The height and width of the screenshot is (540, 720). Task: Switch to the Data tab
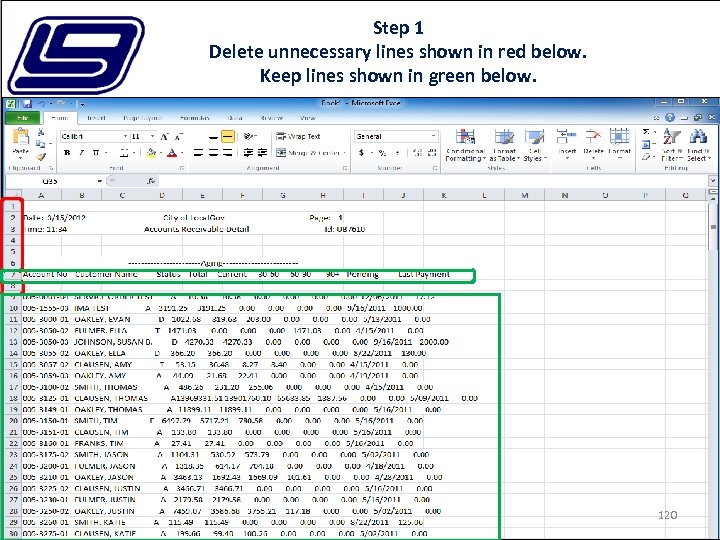point(235,118)
